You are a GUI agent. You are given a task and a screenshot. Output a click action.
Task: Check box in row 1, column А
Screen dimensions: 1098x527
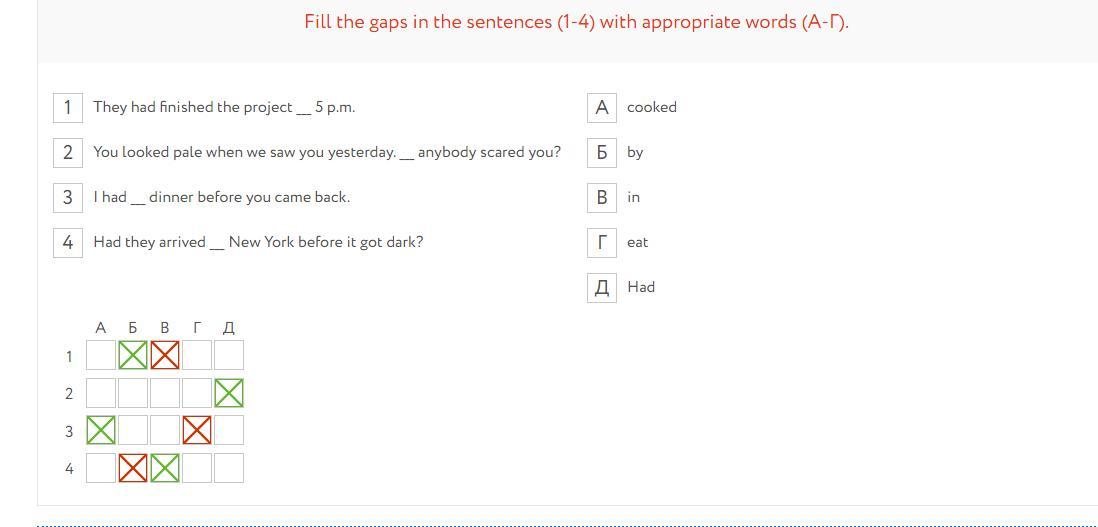[x=101, y=355]
